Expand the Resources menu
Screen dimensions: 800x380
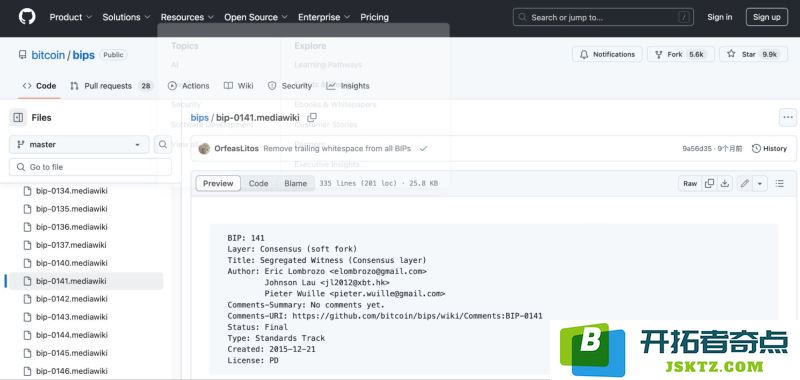click(187, 17)
